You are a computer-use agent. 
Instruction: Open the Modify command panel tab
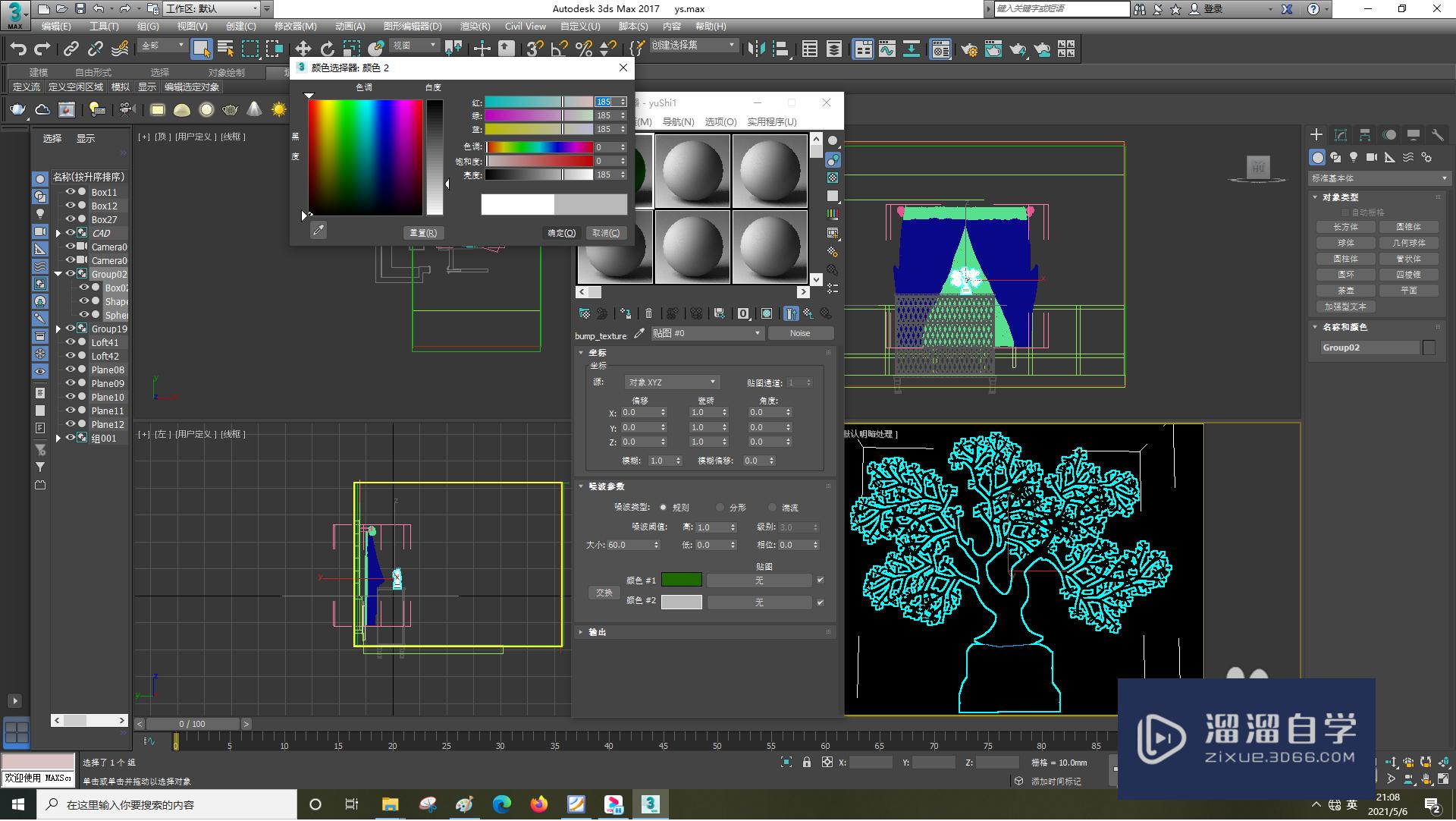(1340, 134)
